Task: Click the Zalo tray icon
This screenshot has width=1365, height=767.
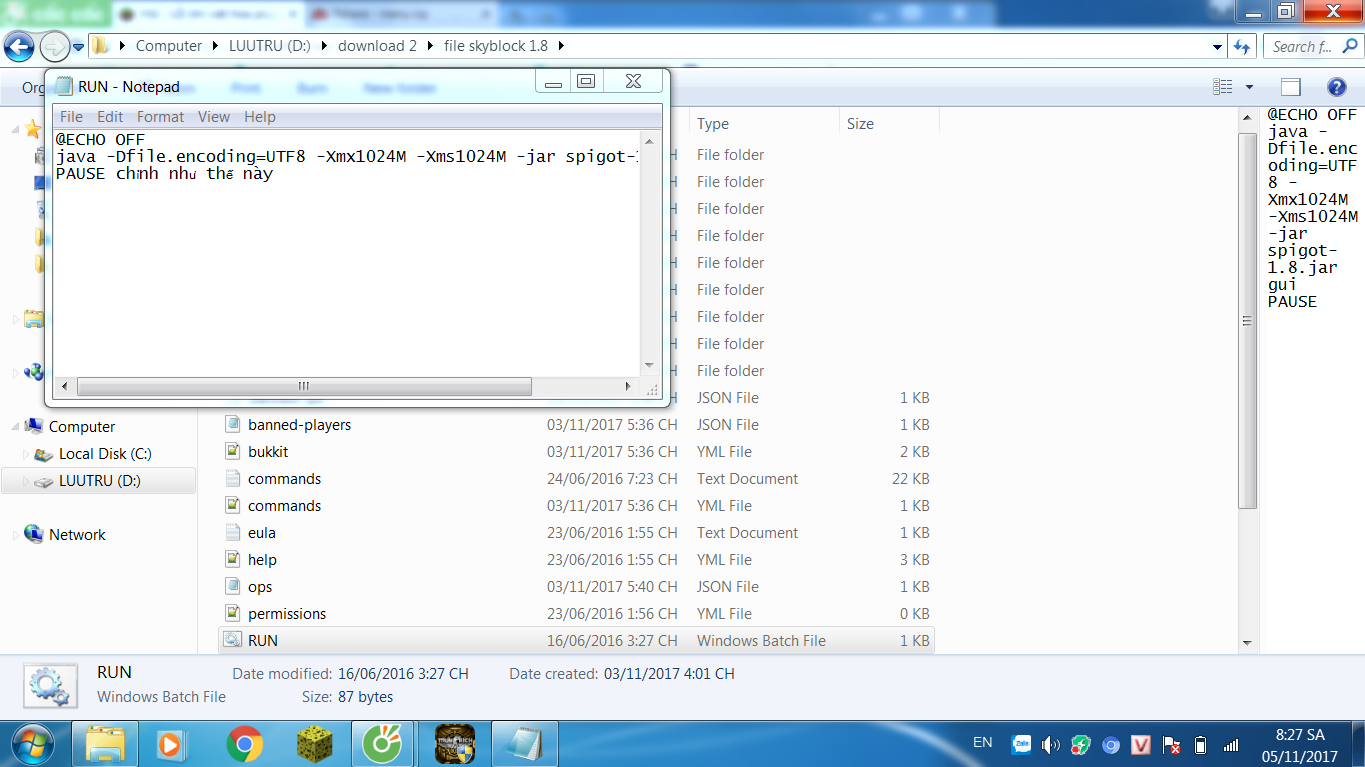Action: 1021,745
